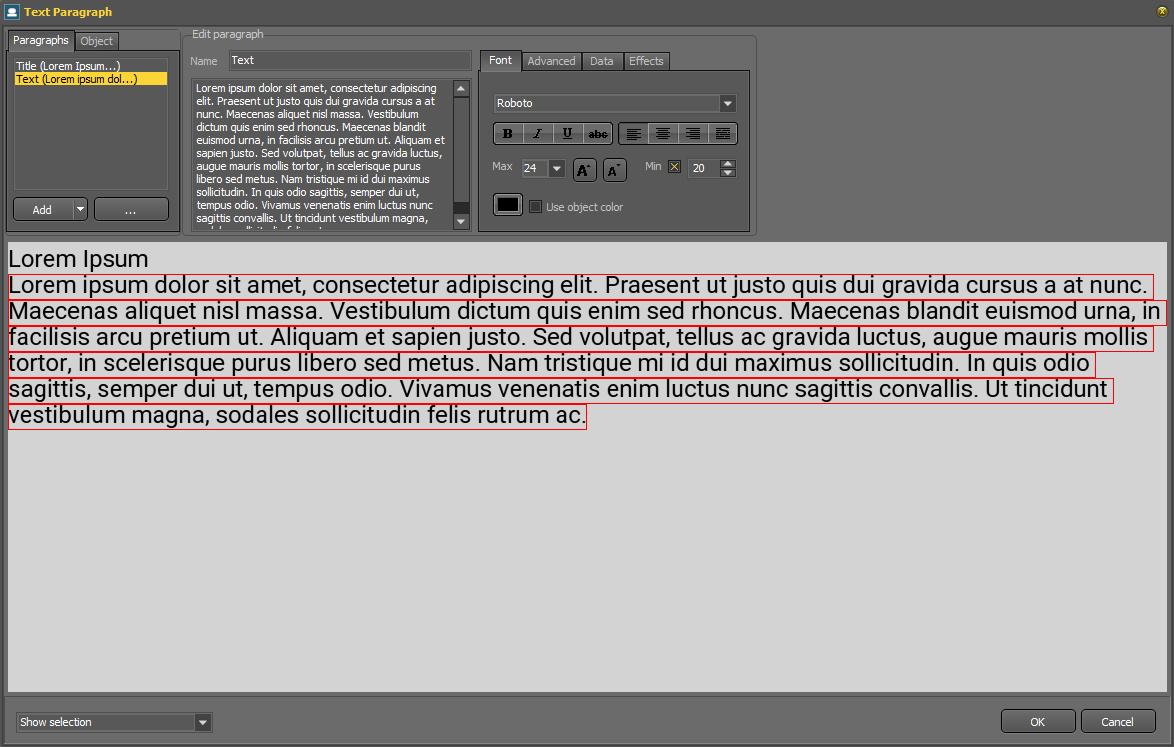Toggle italic formatting button
This screenshot has height=747, width=1174.
pyautogui.click(x=538, y=134)
